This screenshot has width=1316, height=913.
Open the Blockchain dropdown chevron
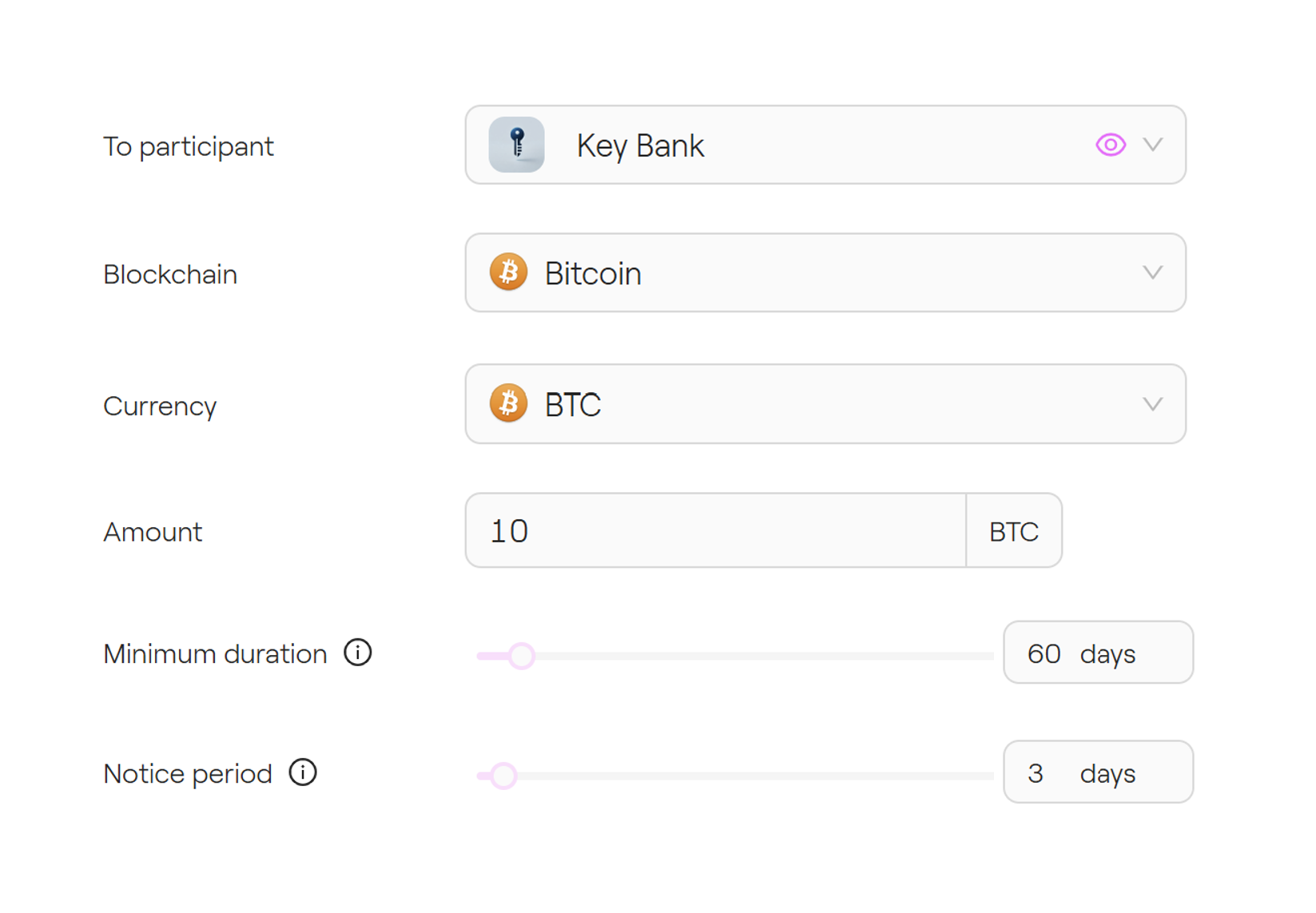[x=1152, y=272]
